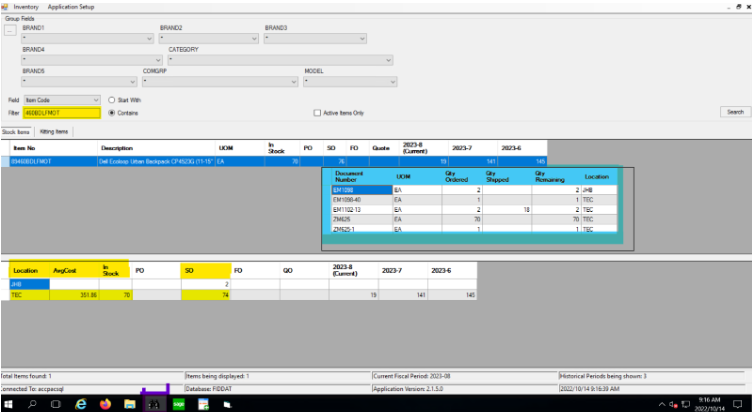Select the Contains radio button
The height and width of the screenshot is (412, 752).
(x=111, y=113)
